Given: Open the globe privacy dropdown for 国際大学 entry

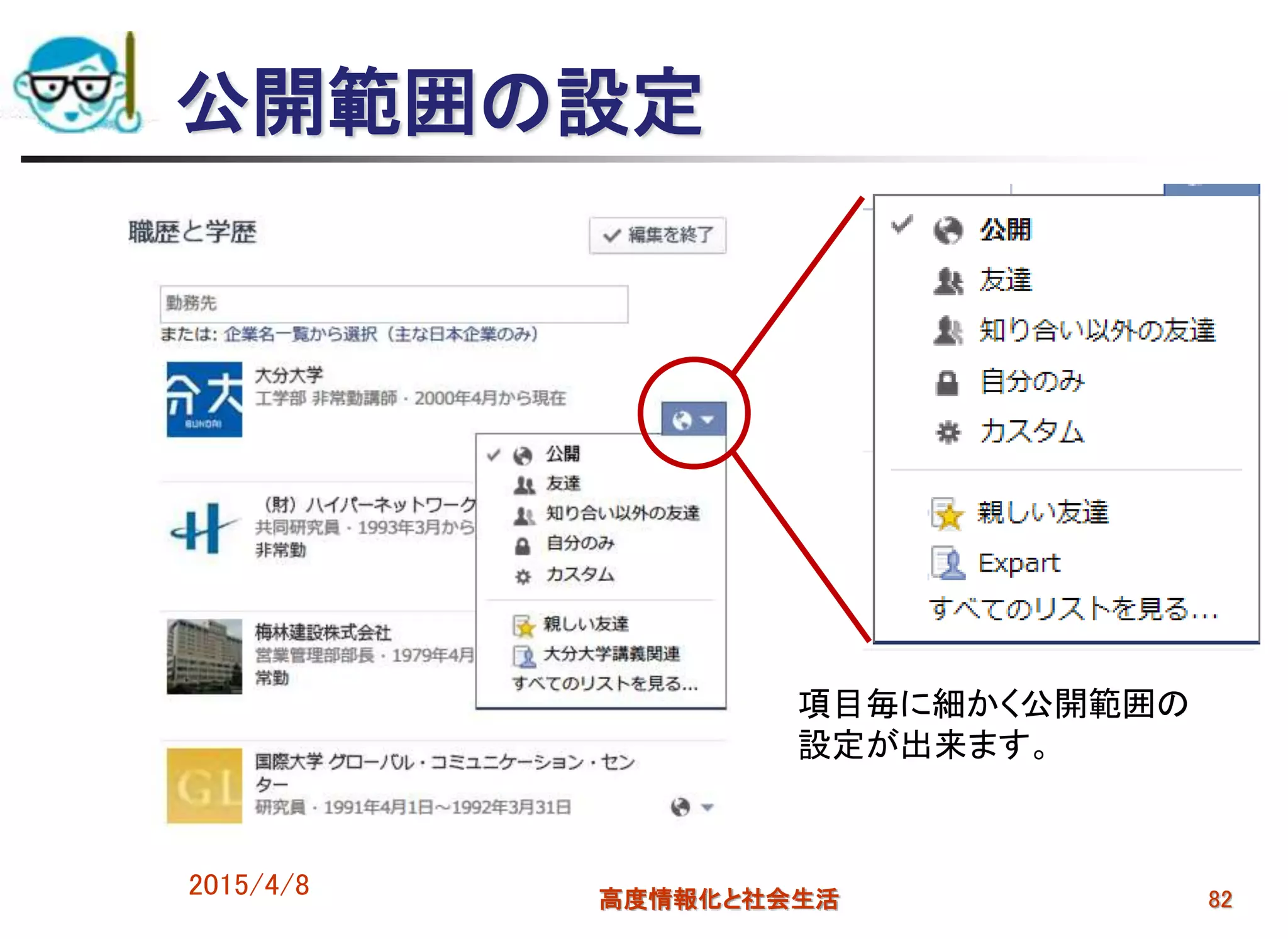Looking at the screenshot, I should point(692,807).
